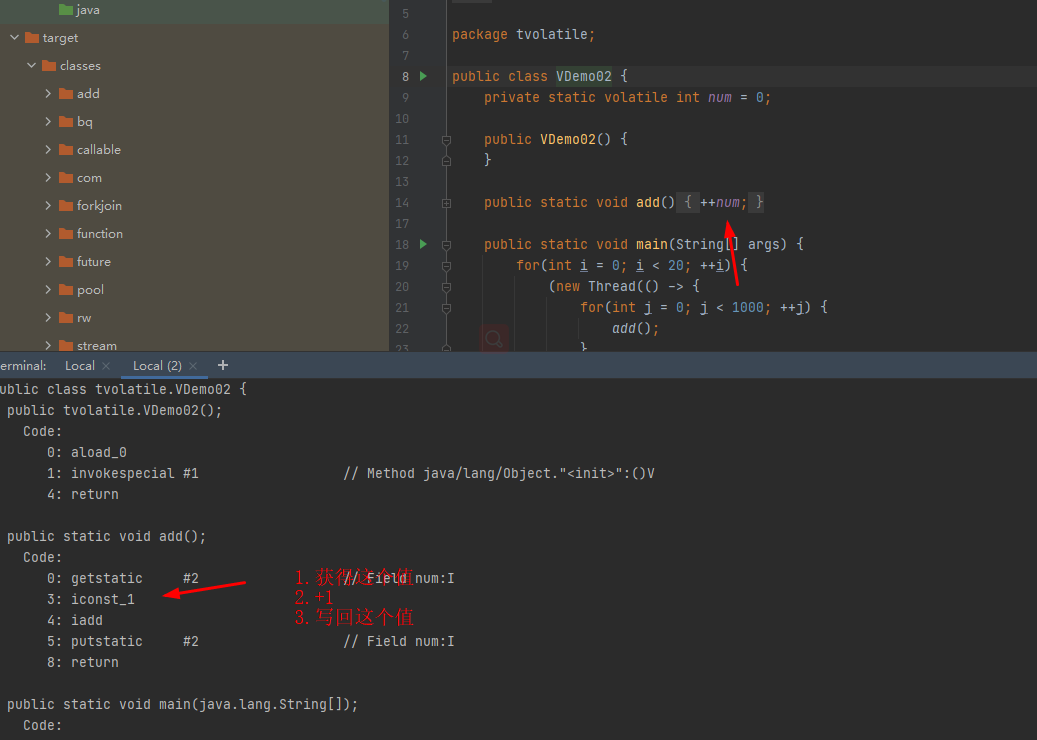Fold the Thread lambda at line 20
Screen dimensions: 1037x740
click(x=446, y=287)
